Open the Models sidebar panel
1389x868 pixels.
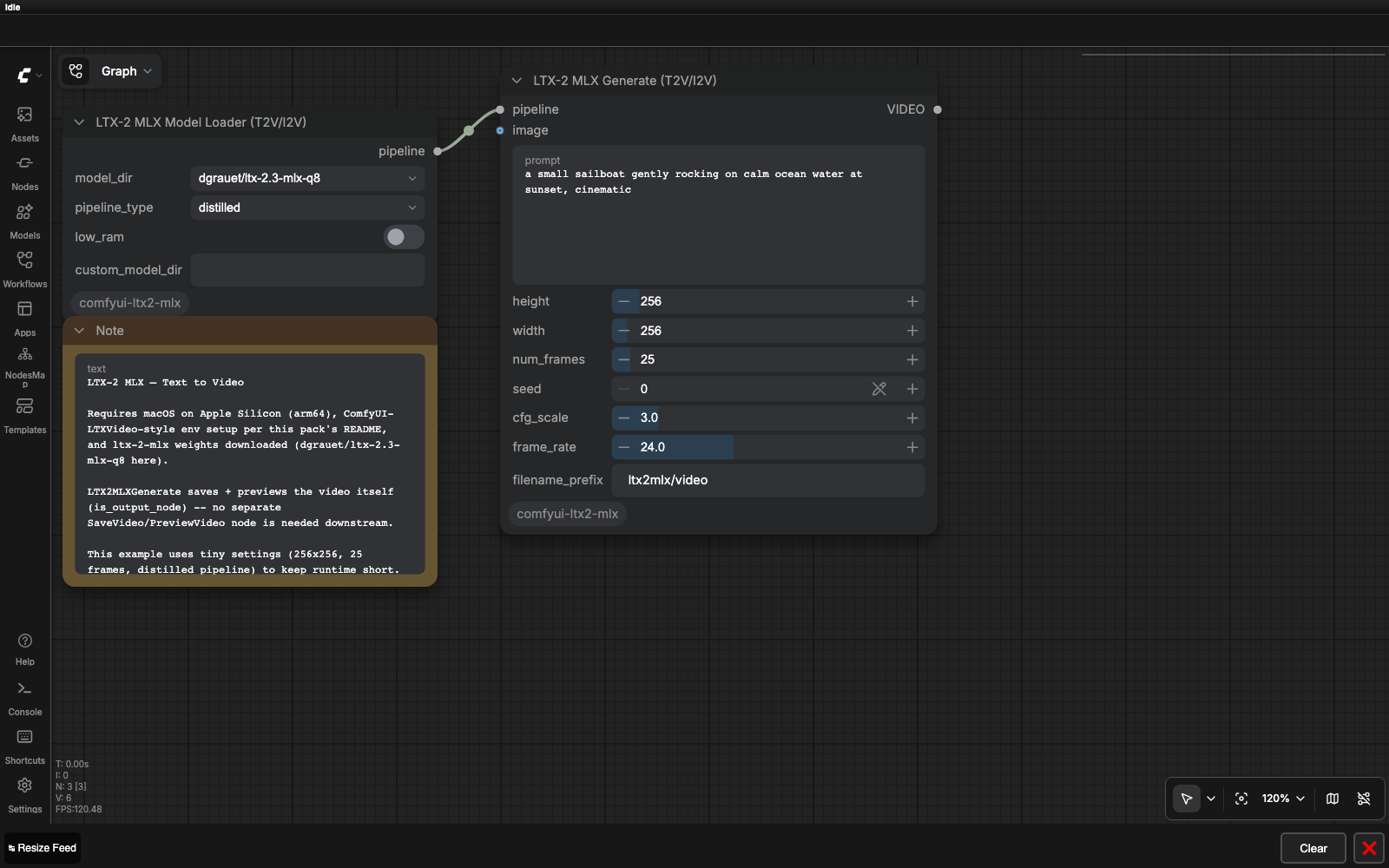[x=25, y=221]
